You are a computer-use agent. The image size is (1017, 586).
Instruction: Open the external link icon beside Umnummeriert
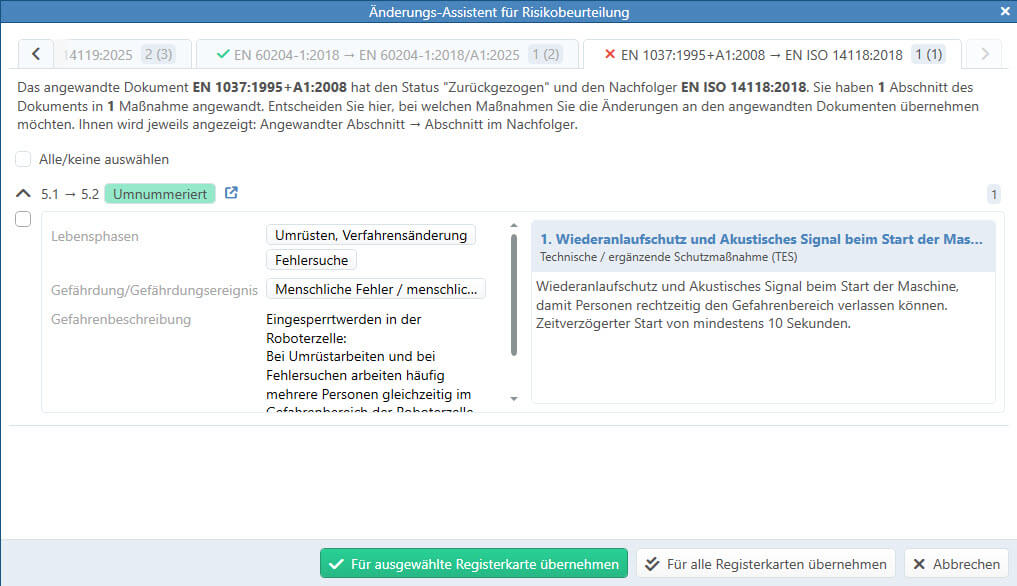[x=231, y=193]
